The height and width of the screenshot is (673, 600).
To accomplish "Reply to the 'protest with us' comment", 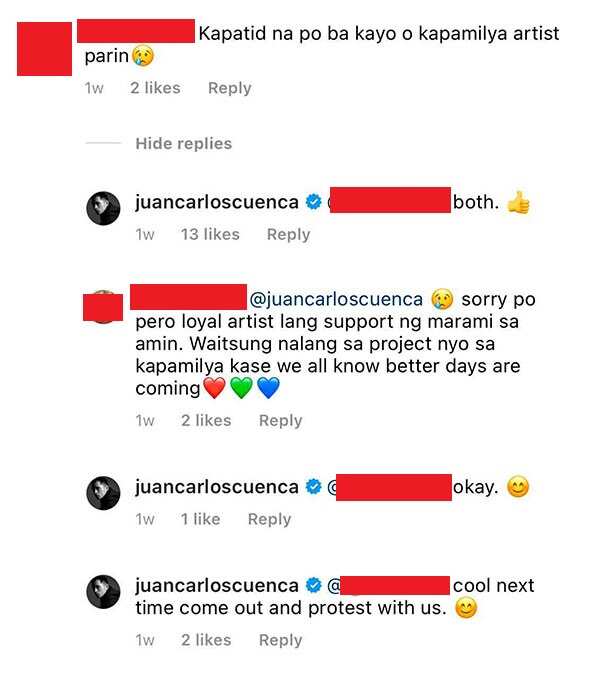I will click(281, 640).
